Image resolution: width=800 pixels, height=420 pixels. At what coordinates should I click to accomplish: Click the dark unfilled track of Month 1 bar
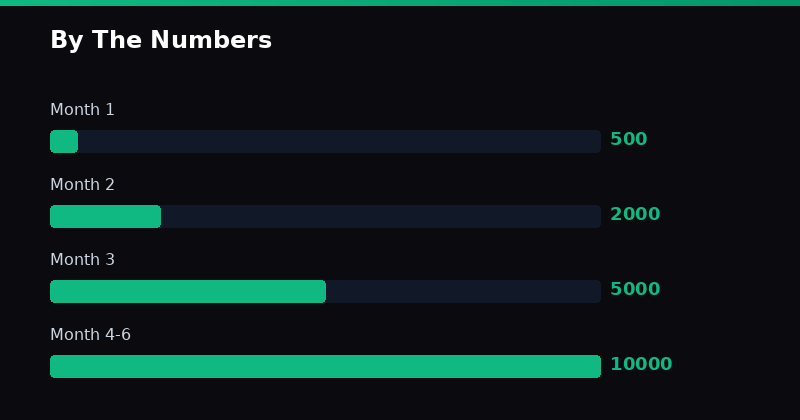(340, 141)
